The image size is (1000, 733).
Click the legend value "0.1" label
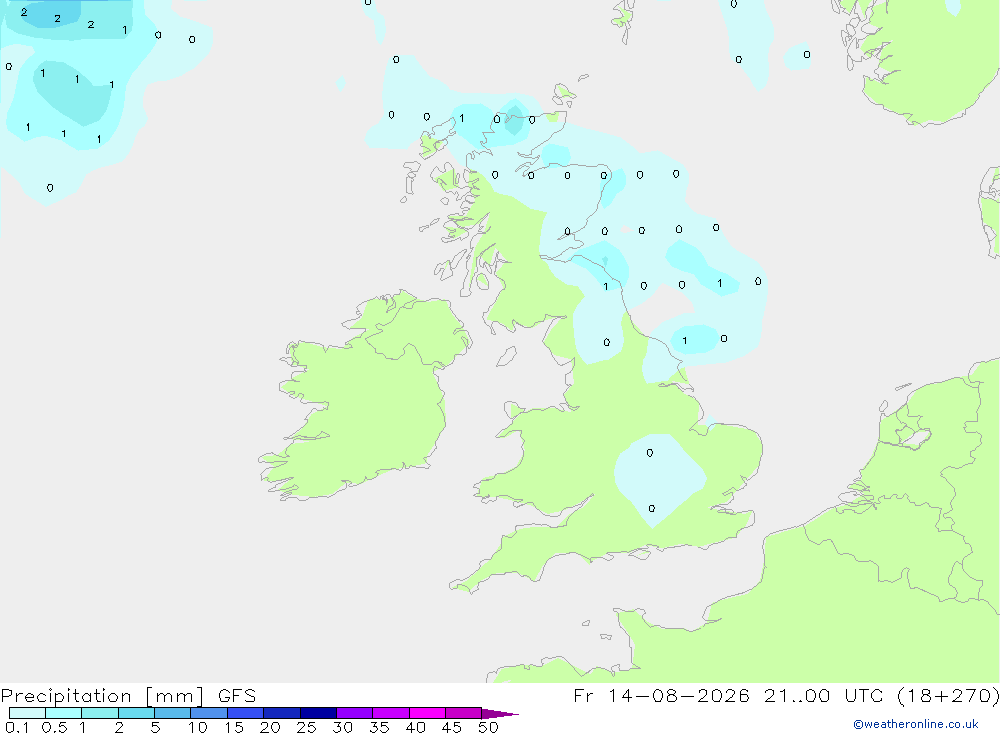click(x=17, y=727)
